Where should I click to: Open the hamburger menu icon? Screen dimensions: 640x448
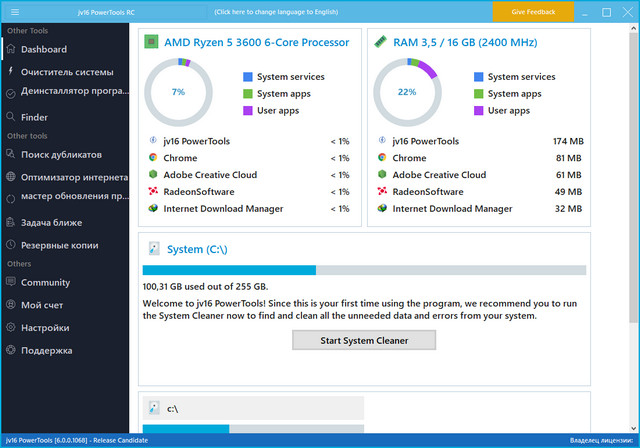12,11
